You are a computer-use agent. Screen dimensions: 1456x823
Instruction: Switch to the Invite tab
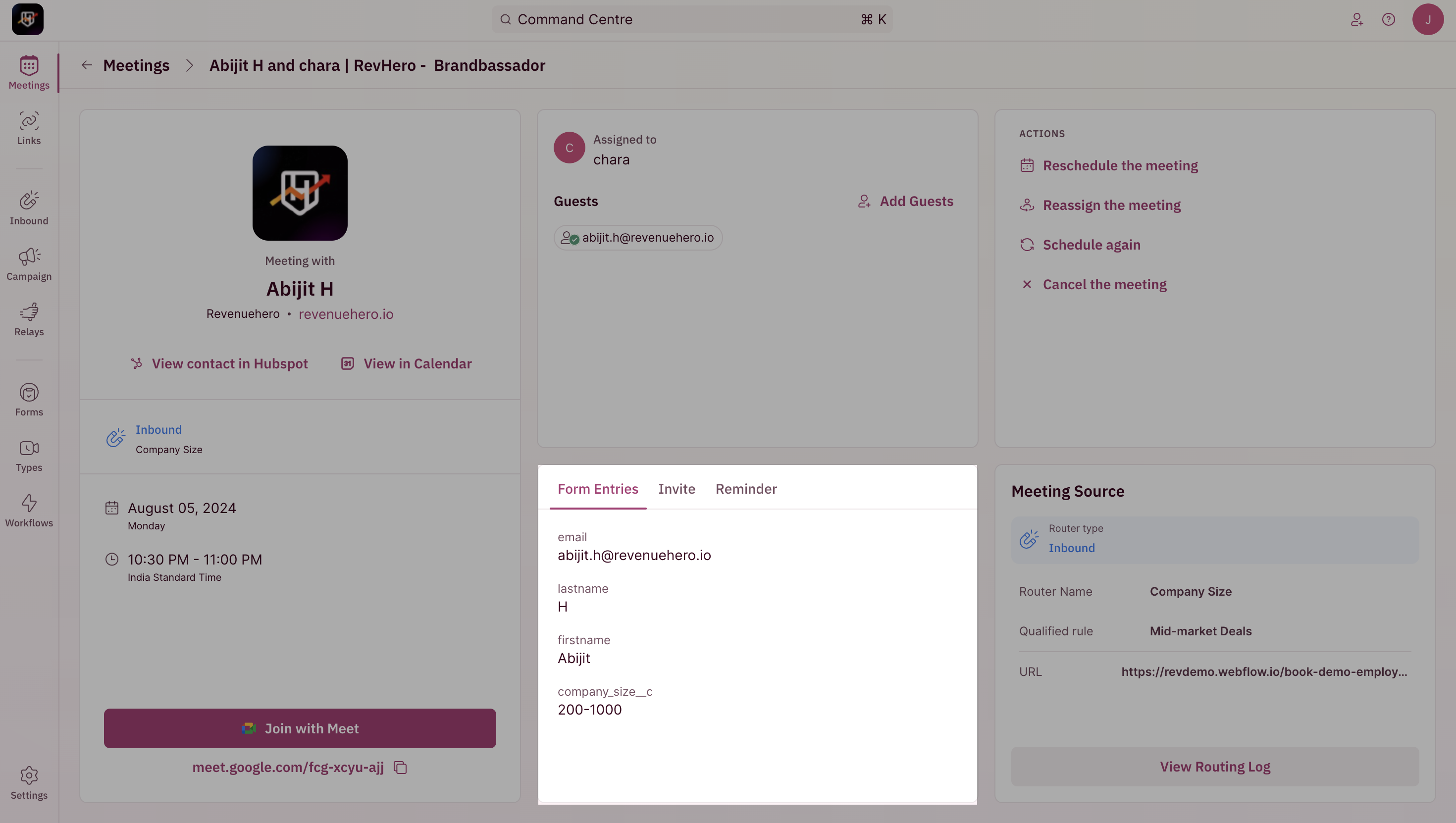point(676,489)
